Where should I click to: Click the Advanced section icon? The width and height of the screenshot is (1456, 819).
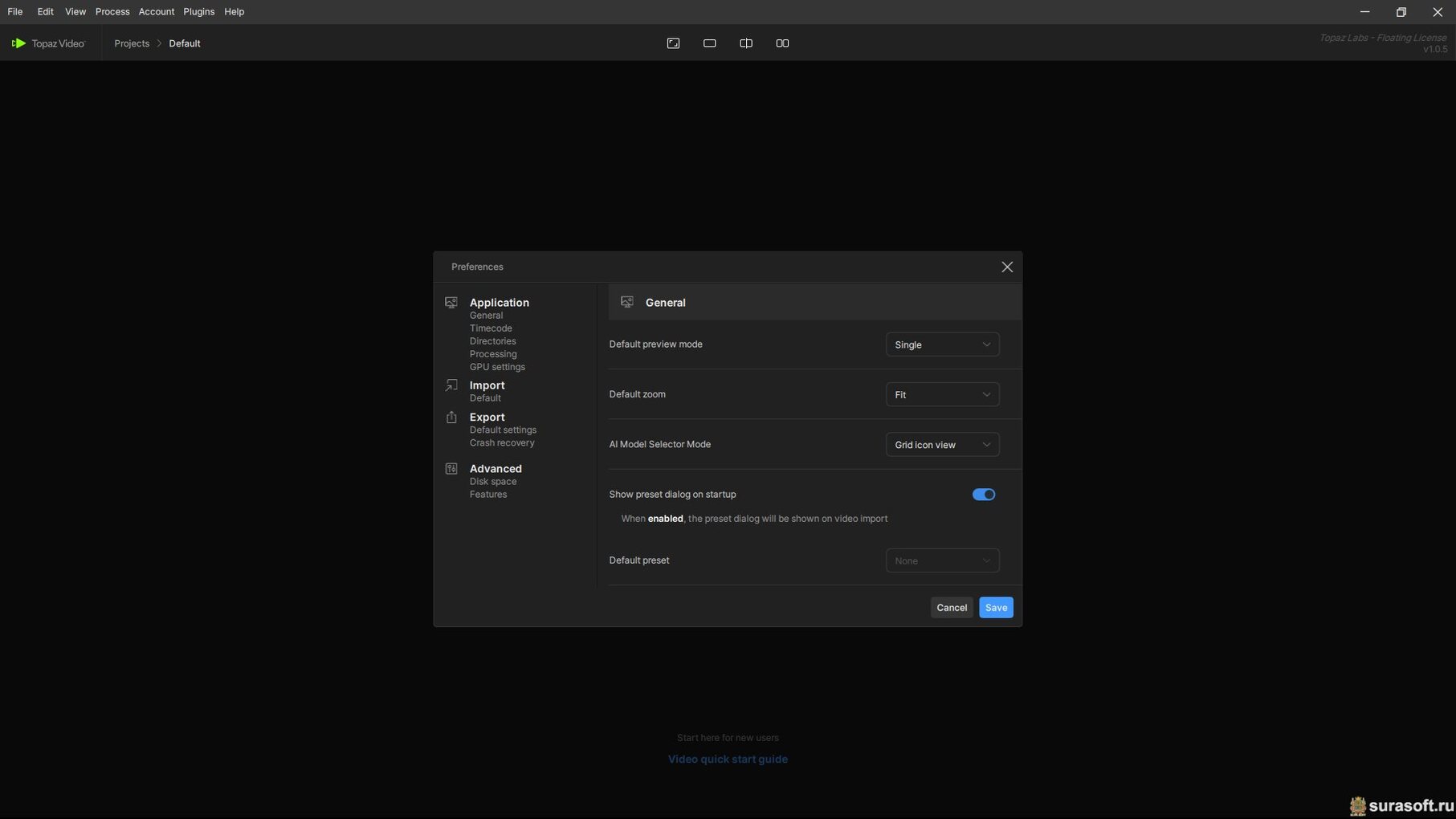pos(451,469)
